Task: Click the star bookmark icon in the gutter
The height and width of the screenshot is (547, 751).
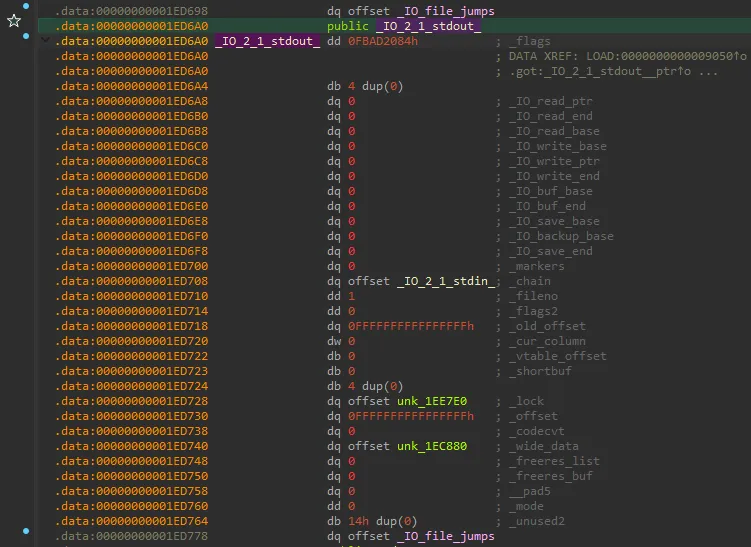Action: 14,21
